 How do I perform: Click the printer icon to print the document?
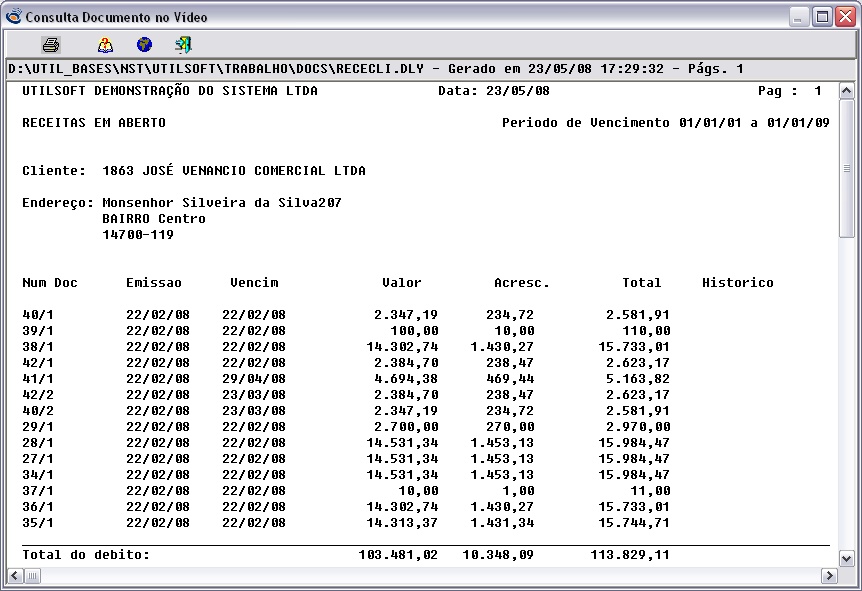click(x=51, y=45)
